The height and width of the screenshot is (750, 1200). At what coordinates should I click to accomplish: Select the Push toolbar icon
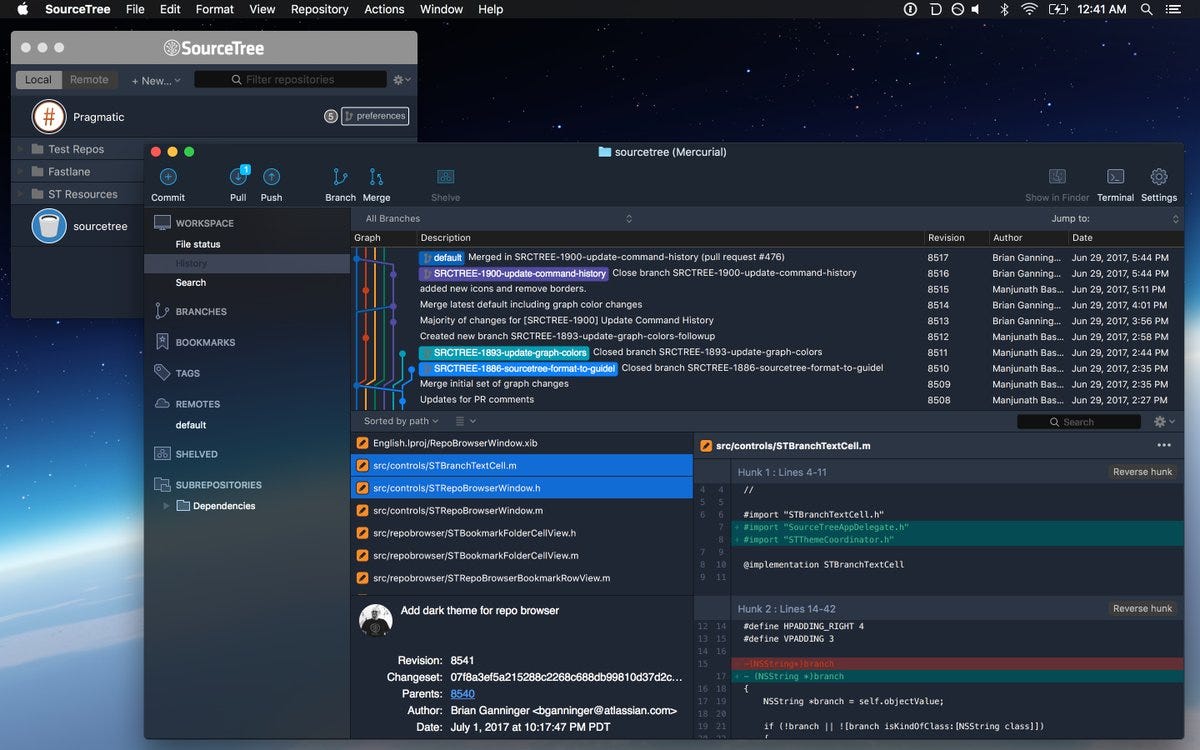[271, 180]
